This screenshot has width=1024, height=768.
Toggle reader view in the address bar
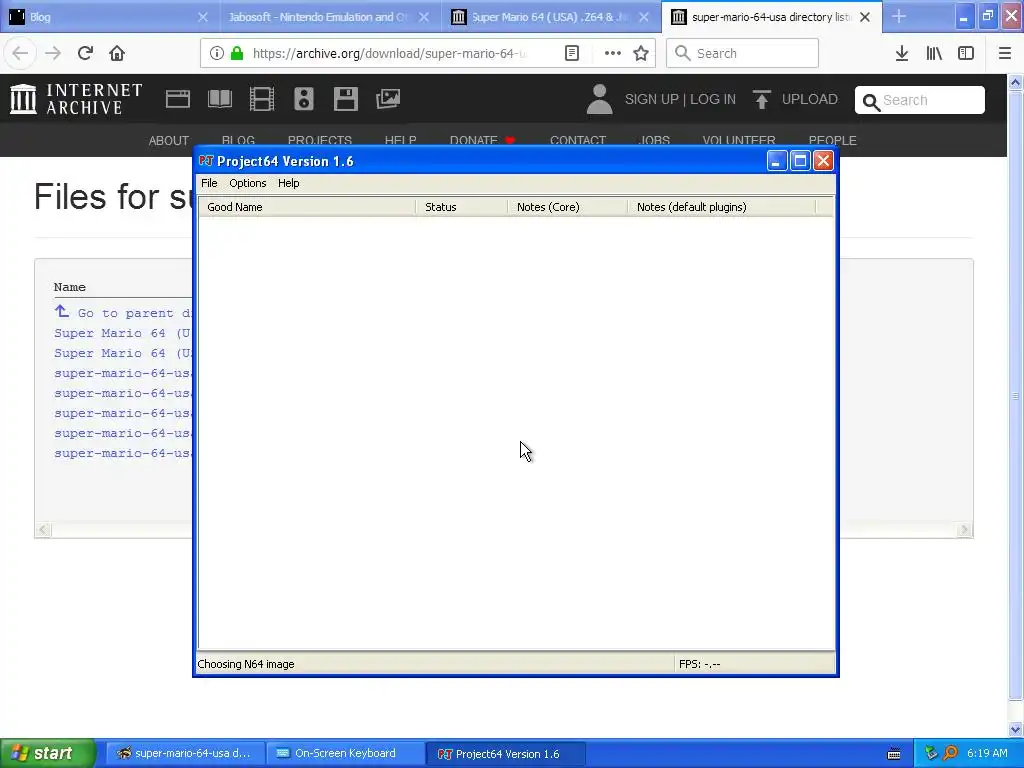pos(572,53)
